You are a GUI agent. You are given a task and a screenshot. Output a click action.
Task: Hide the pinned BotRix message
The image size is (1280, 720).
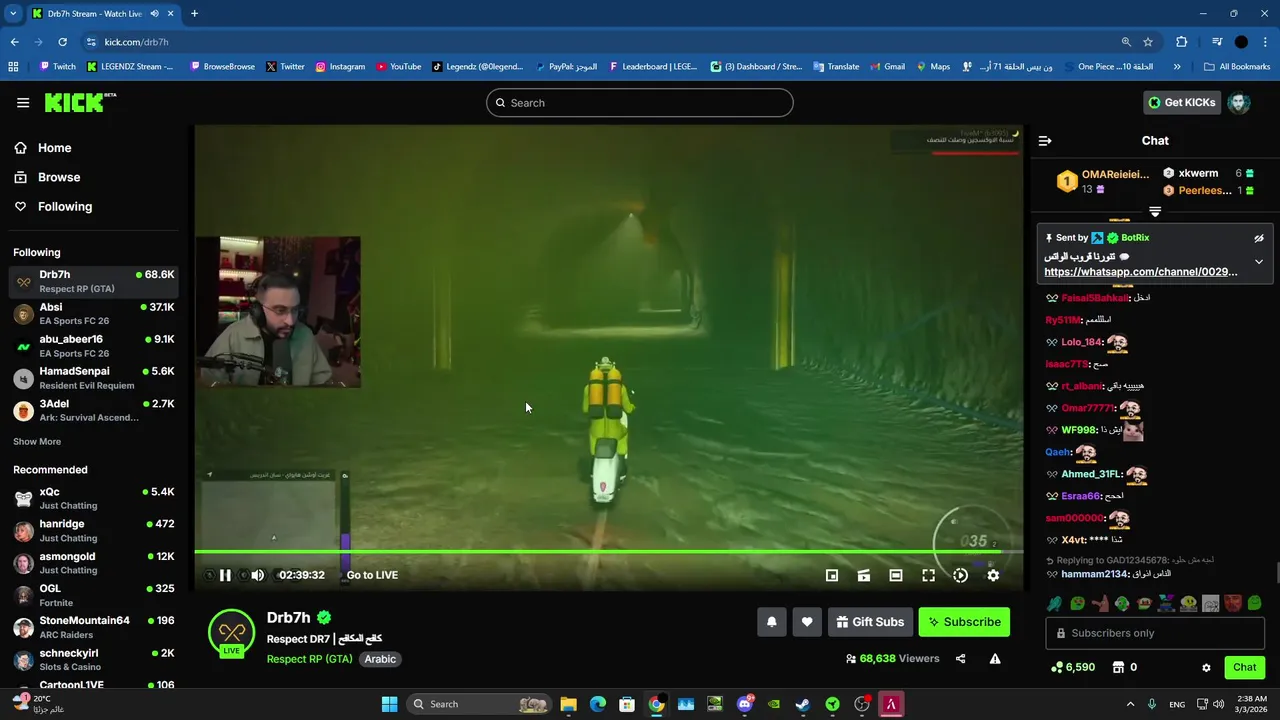1259,238
